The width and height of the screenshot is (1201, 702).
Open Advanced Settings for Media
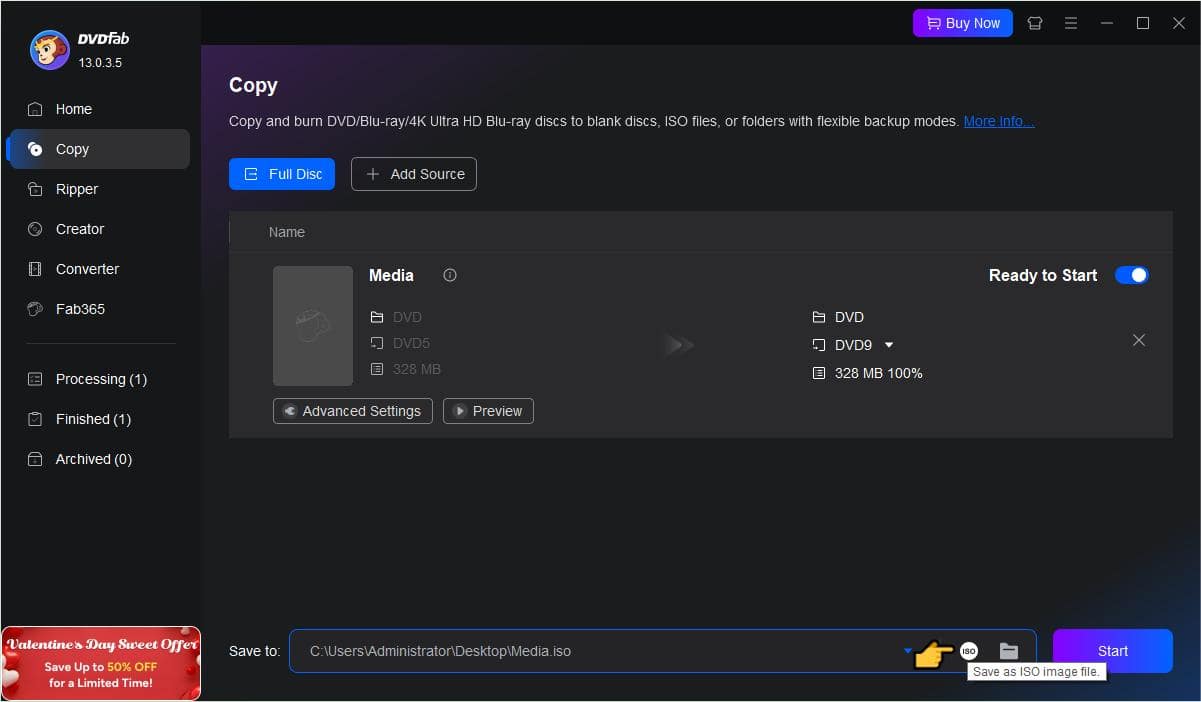pyautogui.click(x=352, y=411)
